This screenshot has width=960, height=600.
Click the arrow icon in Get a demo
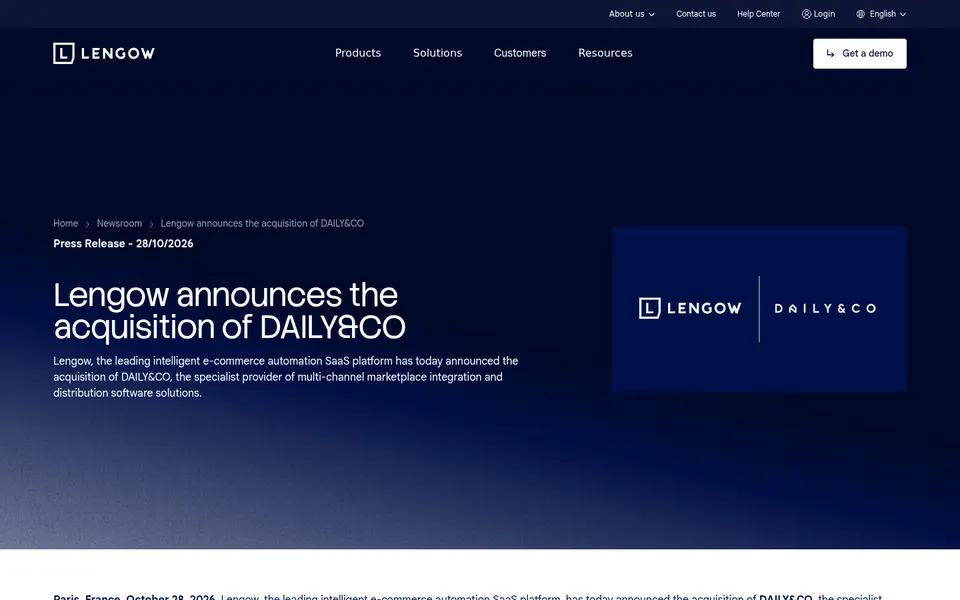tap(830, 53)
